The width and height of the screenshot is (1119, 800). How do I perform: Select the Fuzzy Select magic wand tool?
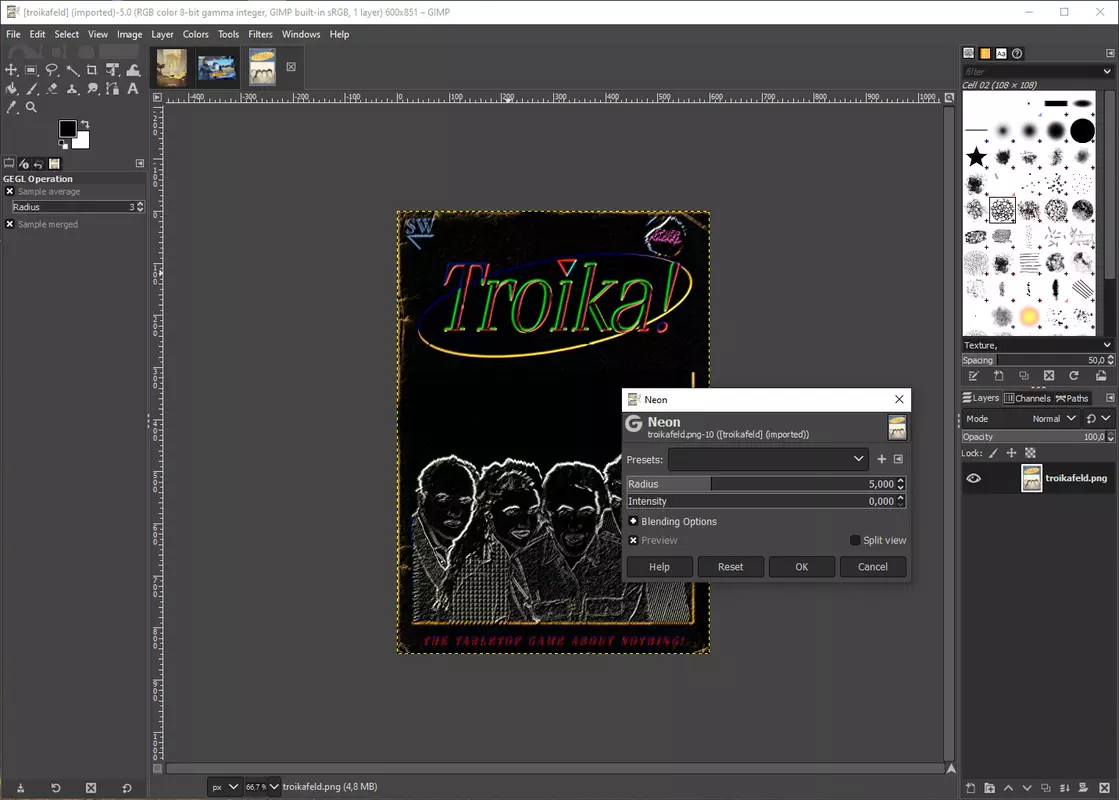click(72, 70)
